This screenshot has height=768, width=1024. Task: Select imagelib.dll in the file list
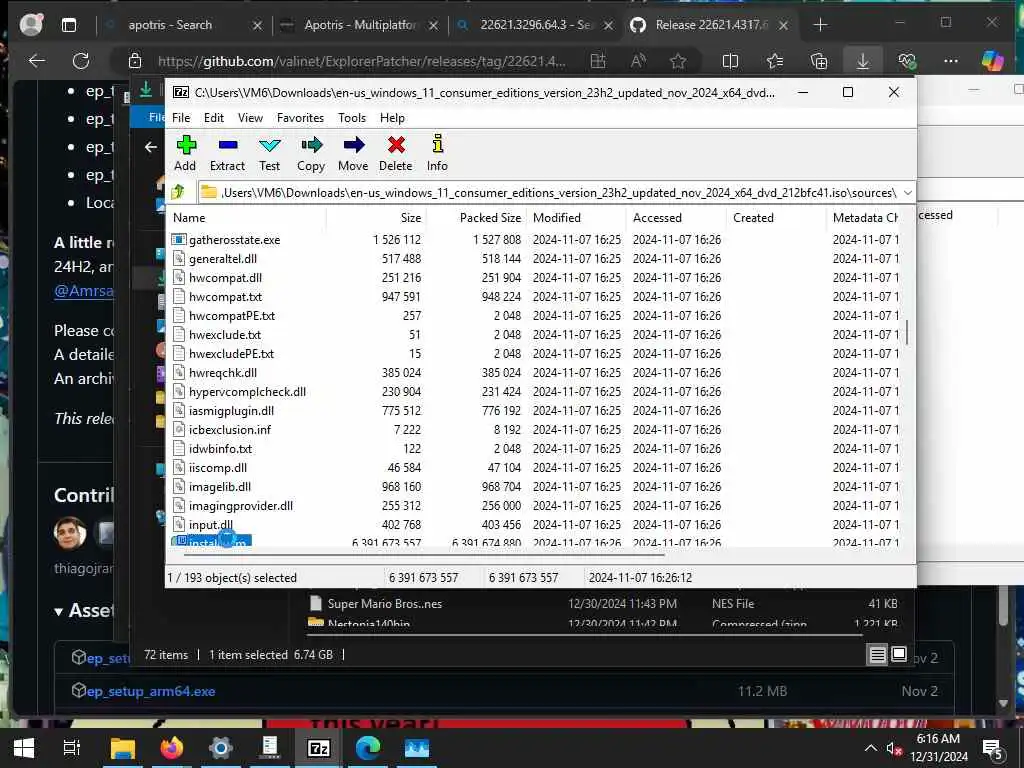[219, 486]
